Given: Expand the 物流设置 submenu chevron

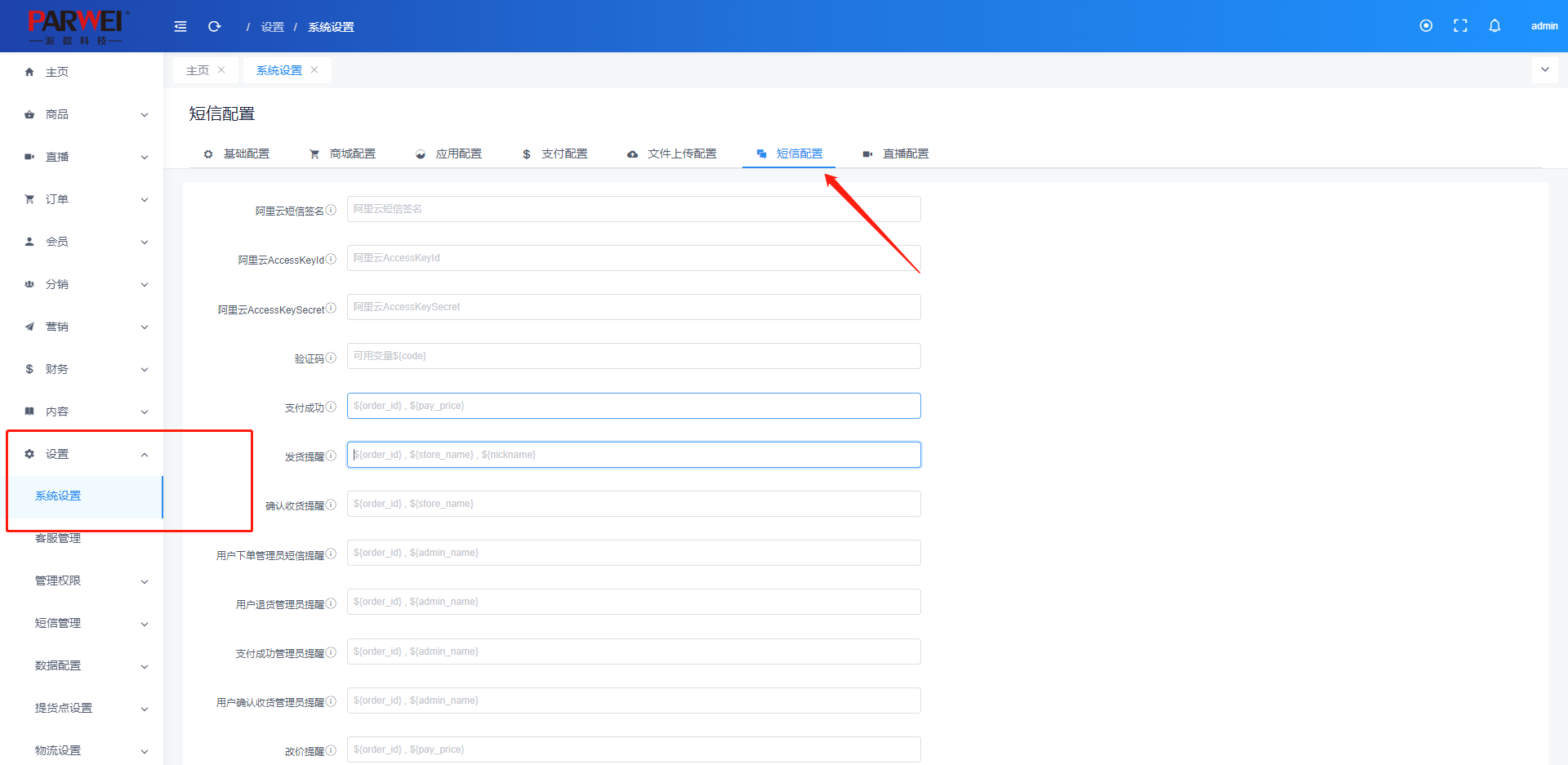Looking at the screenshot, I should pos(145,752).
